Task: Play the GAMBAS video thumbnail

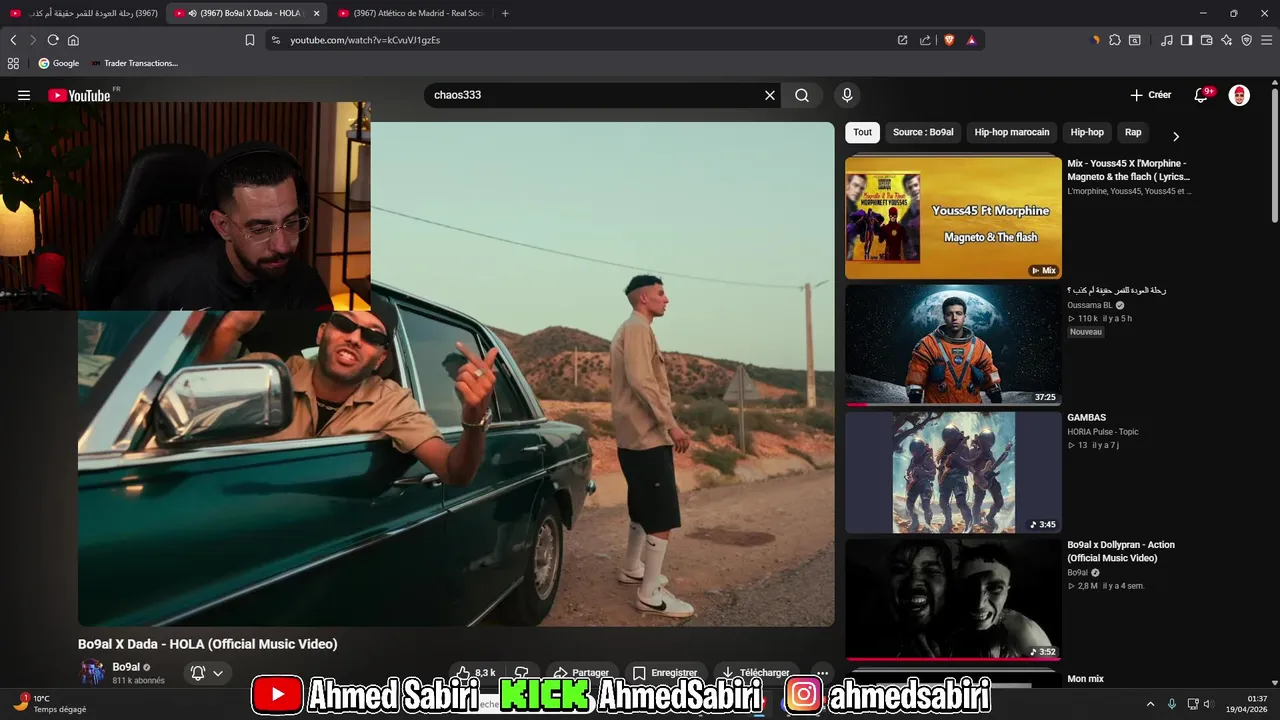Action: coord(953,472)
